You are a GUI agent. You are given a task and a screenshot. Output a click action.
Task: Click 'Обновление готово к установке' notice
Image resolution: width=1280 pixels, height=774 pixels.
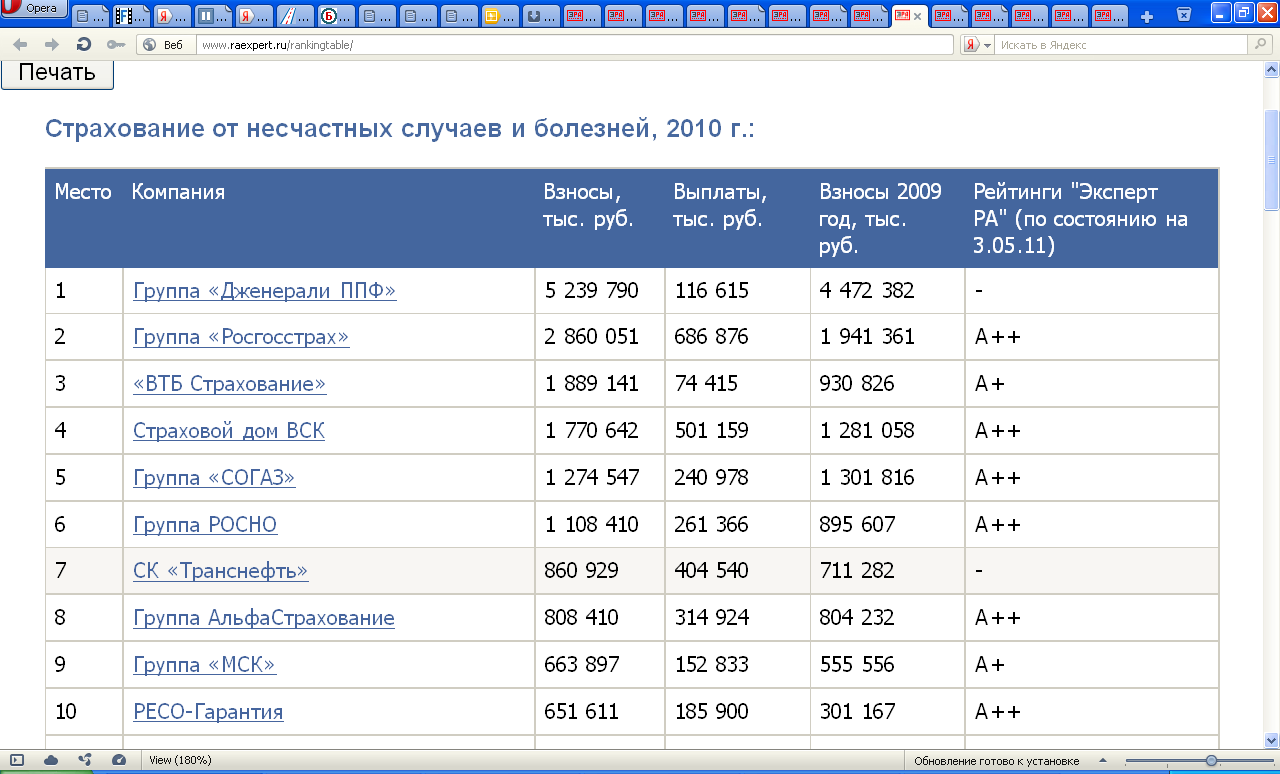[997, 761]
